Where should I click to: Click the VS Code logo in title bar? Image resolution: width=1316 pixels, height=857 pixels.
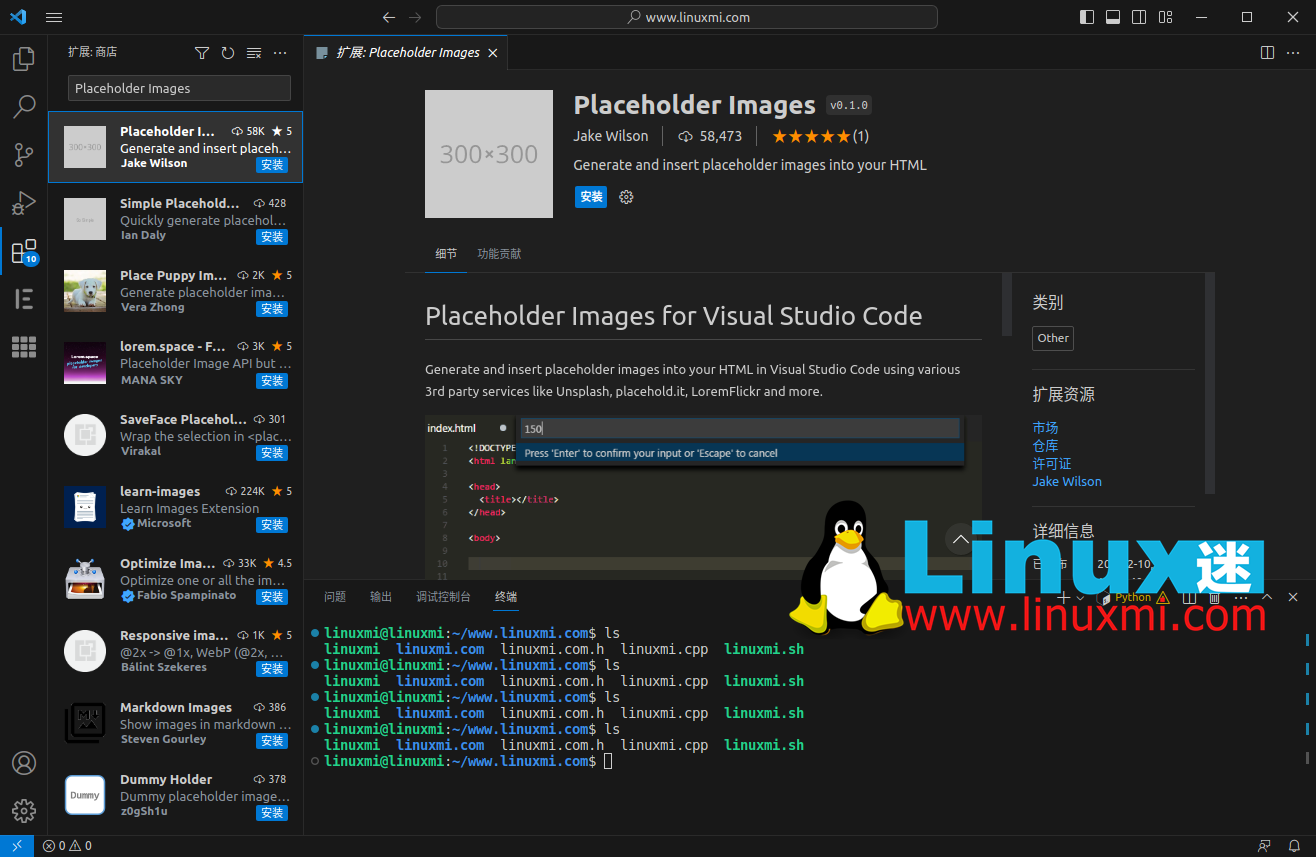pyautogui.click(x=18, y=17)
